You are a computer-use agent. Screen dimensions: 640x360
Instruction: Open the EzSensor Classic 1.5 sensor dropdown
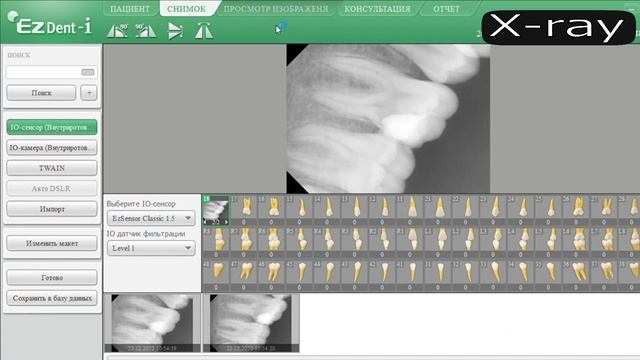coord(151,218)
